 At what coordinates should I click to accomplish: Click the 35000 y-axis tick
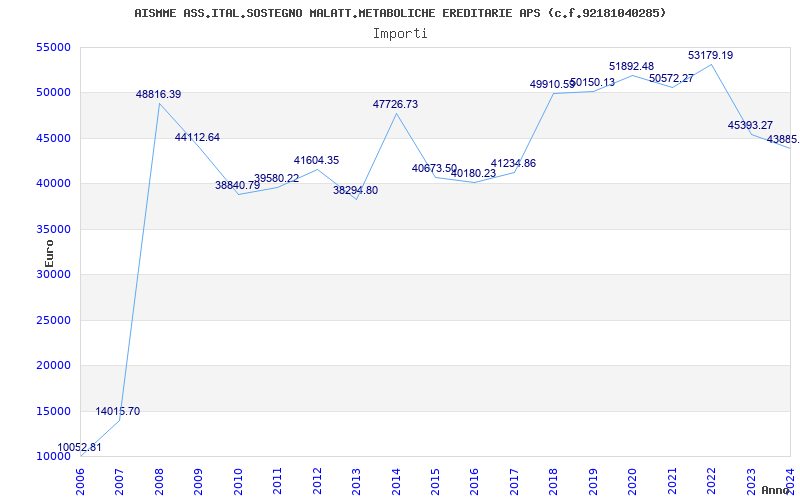(53, 229)
